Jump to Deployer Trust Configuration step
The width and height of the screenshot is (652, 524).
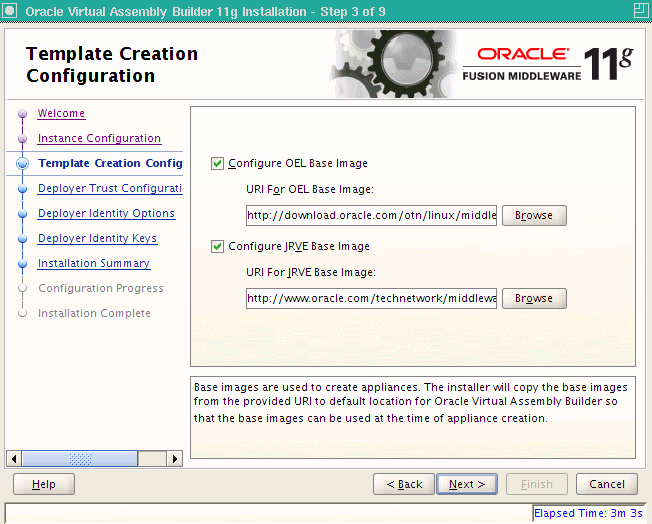pyautogui.click(x=110, y=188)
